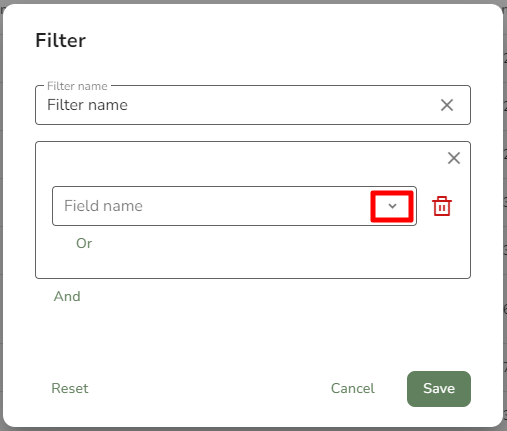Save the filter
Viewport: 507px width, 431px height.
click(439, 389)
